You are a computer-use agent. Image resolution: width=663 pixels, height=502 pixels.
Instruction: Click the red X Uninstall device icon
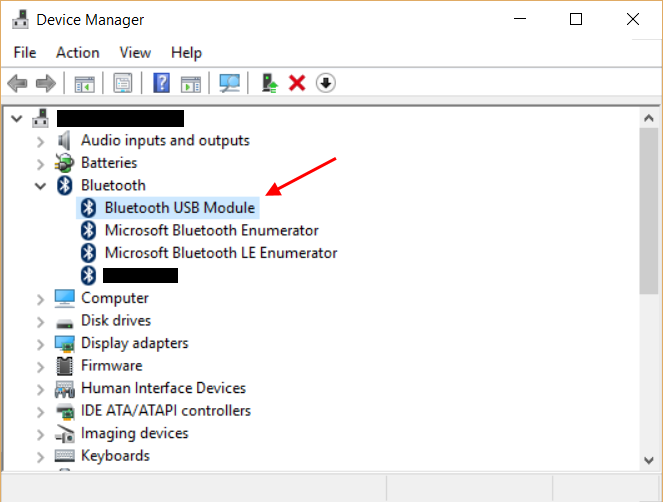(x=297, y=83)
